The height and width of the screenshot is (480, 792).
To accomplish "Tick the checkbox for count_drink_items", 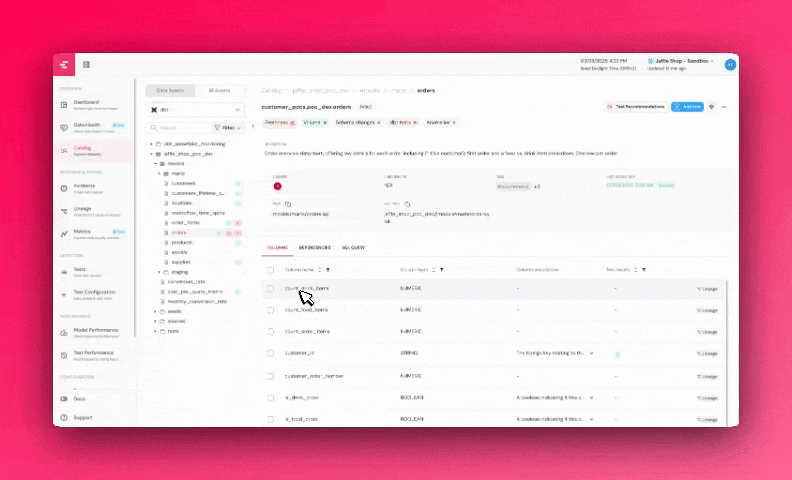I will point(271,289).
